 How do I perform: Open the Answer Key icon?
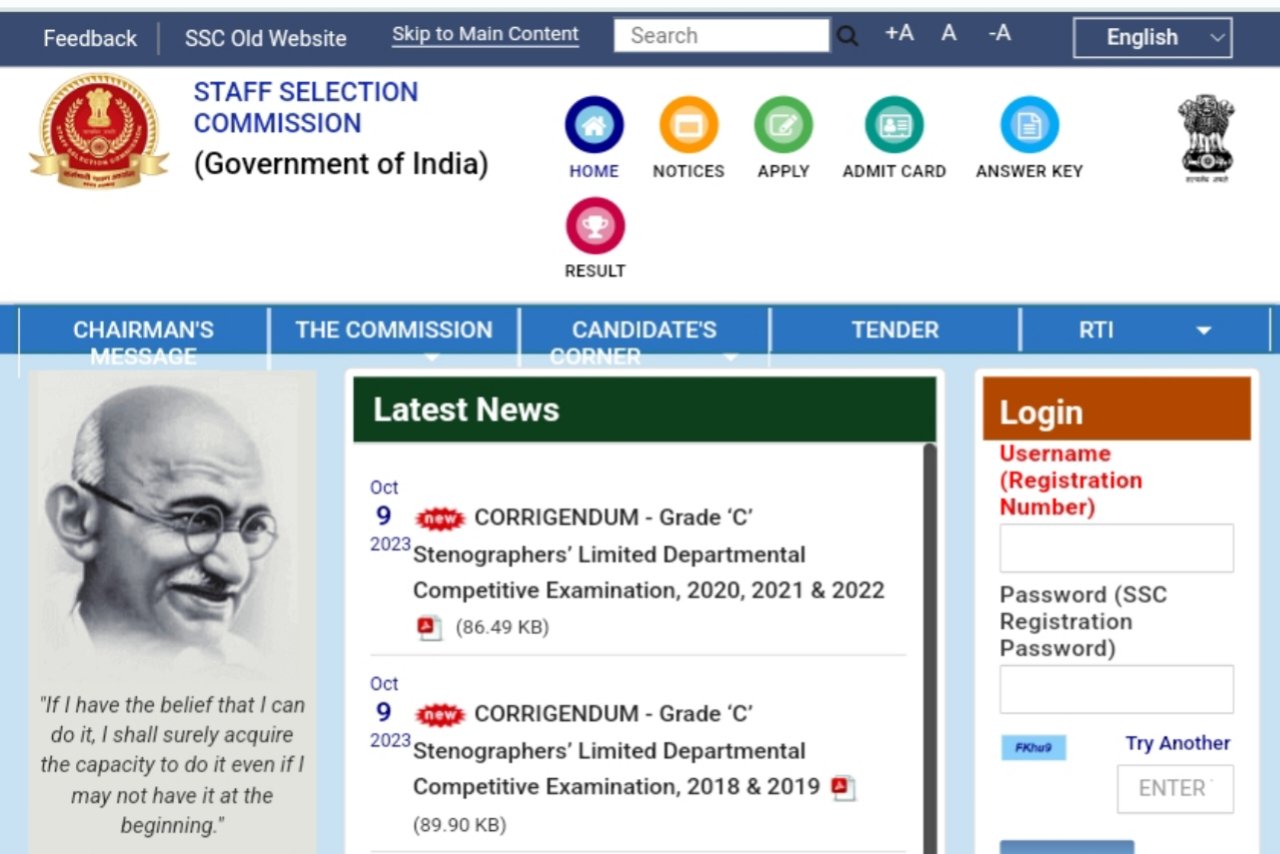pyautogui.click(x=1029, y=125)
